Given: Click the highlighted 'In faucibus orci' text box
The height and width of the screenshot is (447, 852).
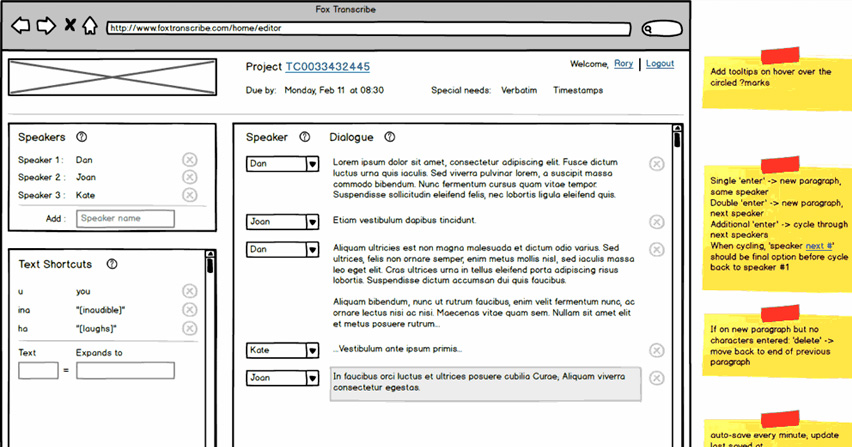Looking at the screenshot, I should [x=485, y=384].
